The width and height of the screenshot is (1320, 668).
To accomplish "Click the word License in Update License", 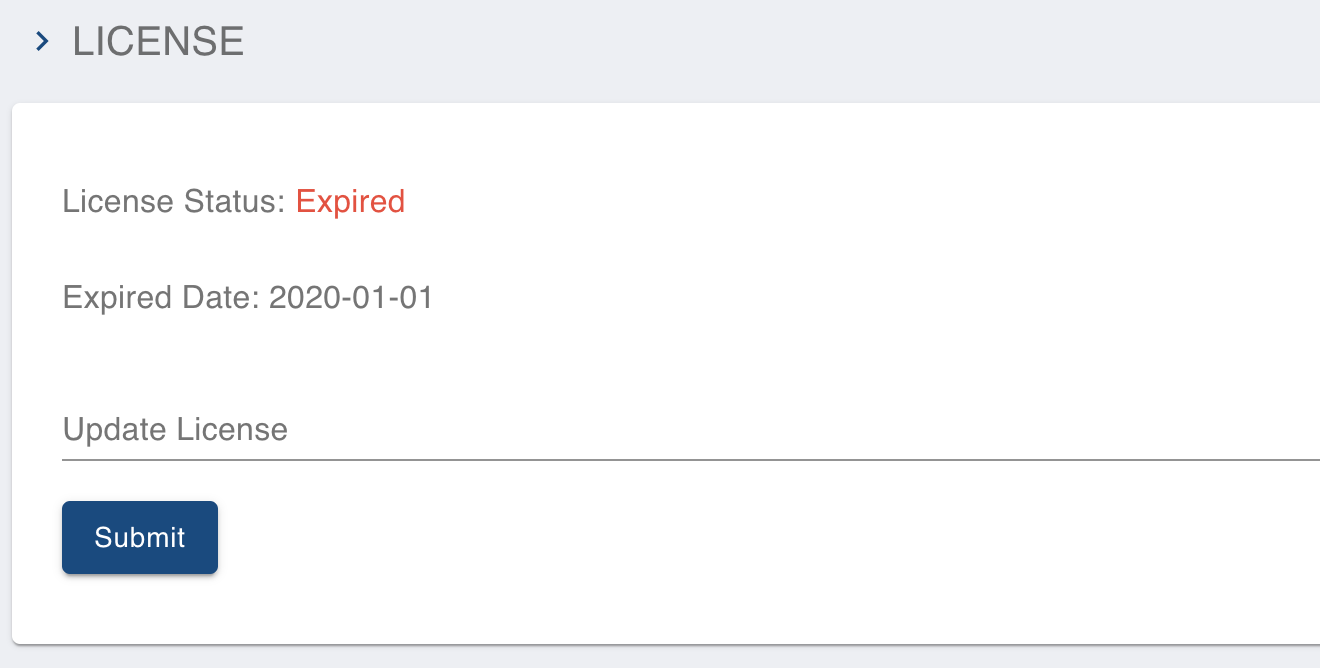I will pos(232,430).
